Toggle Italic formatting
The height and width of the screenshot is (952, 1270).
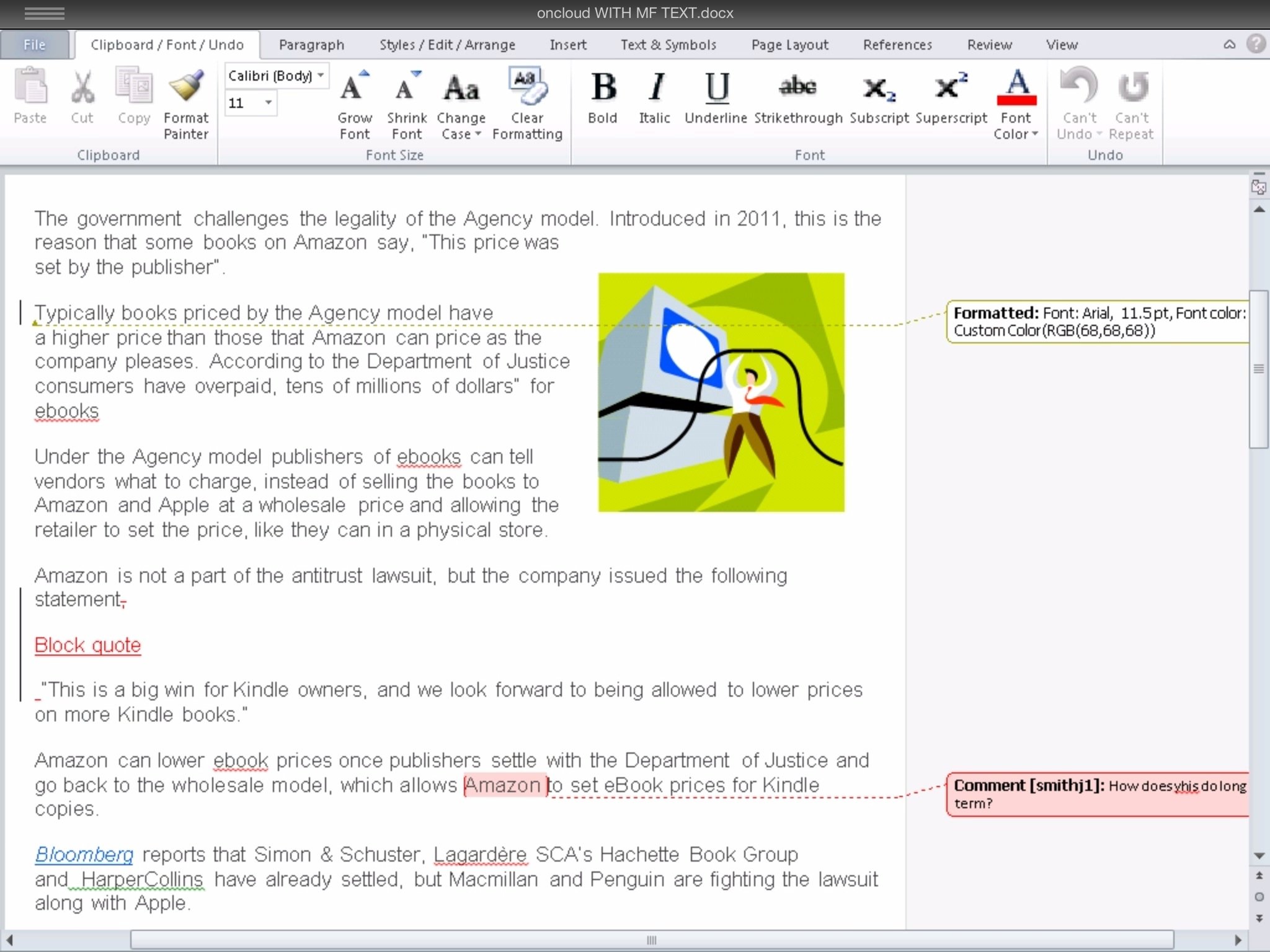pos(655,87)
